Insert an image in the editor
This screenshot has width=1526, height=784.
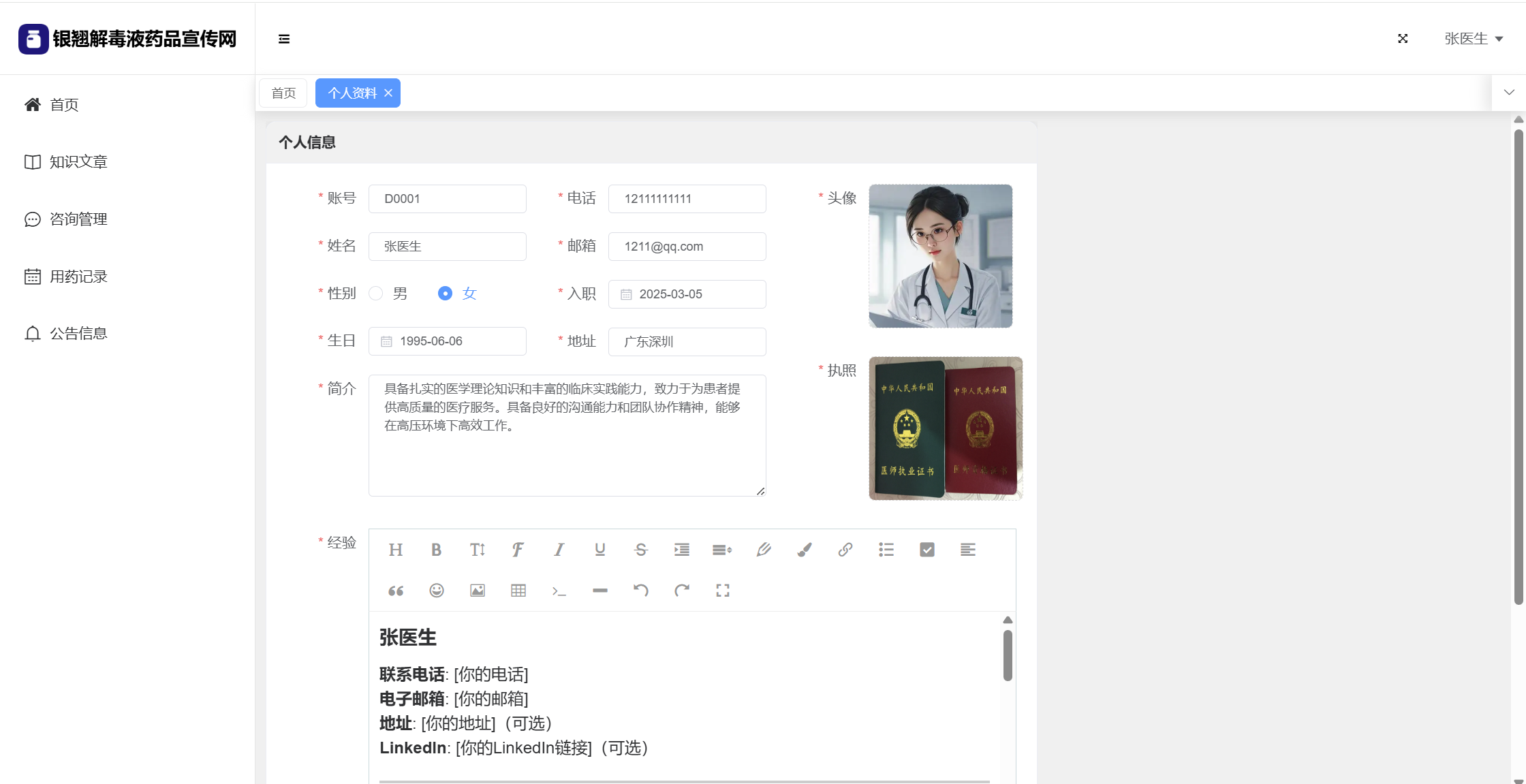pos(477,591)
